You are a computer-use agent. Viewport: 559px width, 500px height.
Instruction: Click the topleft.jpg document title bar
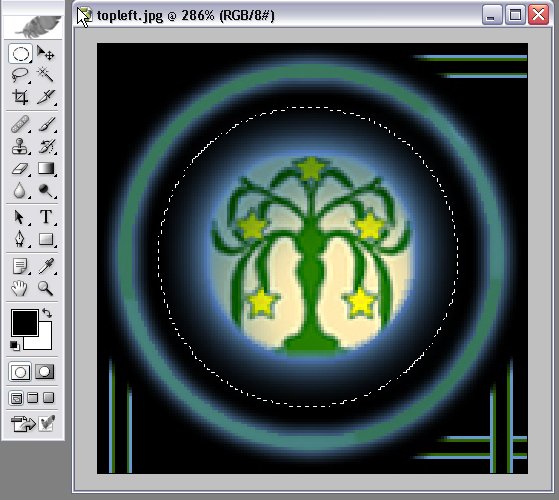pos(278,15)
